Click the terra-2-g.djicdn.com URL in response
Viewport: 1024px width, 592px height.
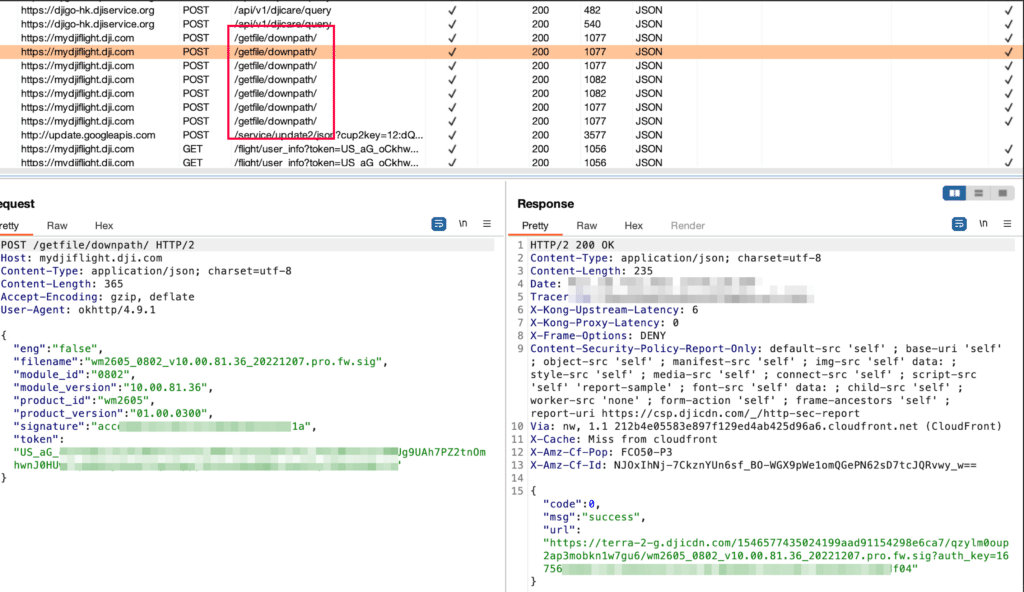click(776, 555)
